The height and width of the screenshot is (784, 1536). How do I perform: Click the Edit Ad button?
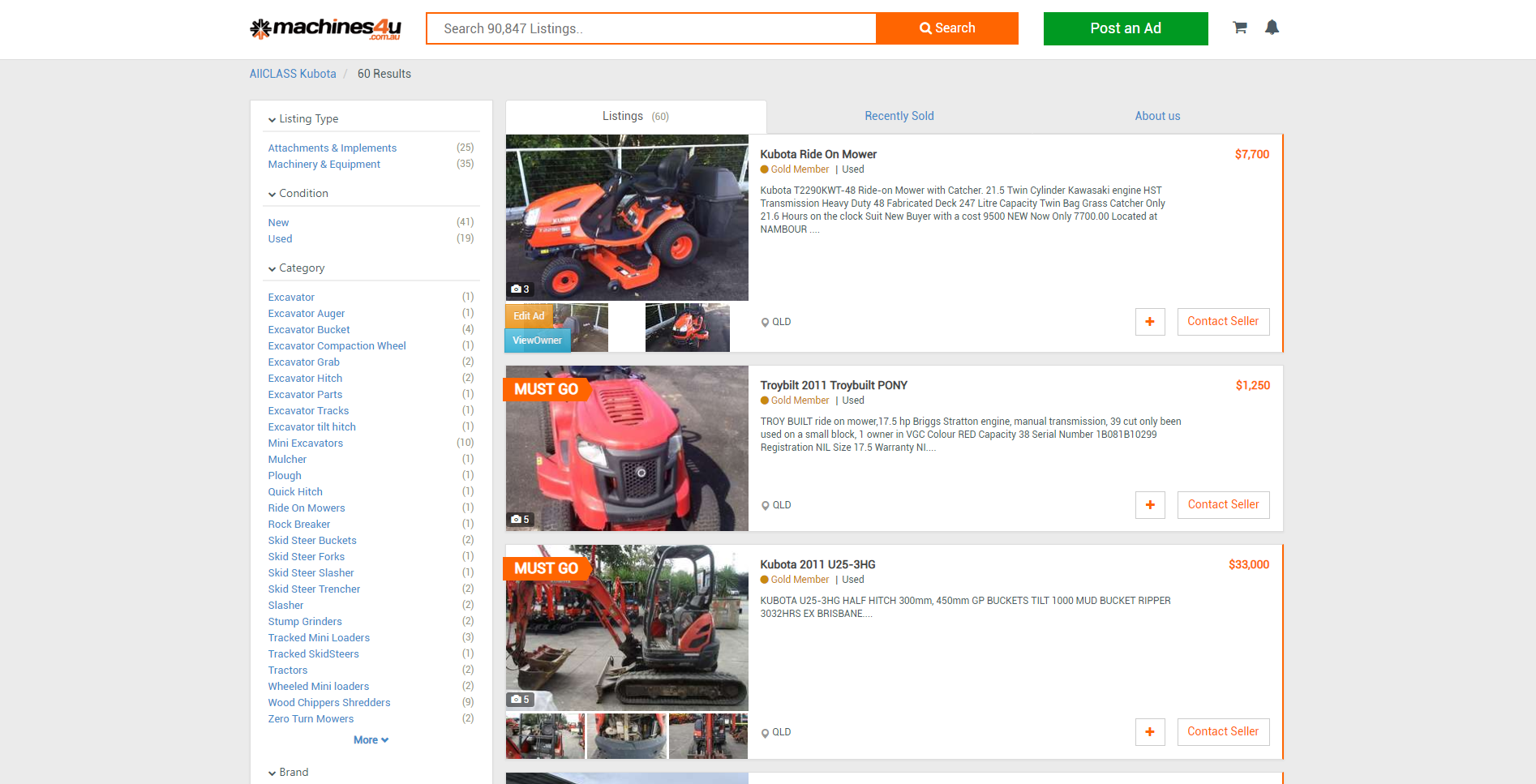(x=529, y=316)
